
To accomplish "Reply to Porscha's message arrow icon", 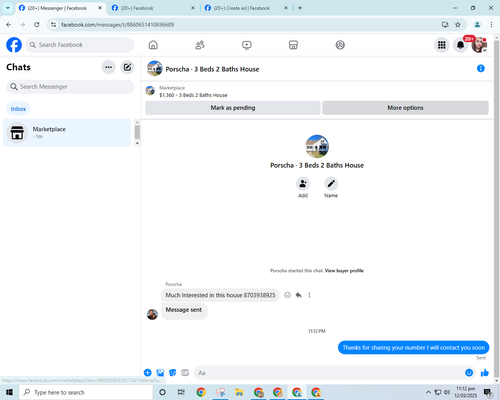I will [298, 295].
